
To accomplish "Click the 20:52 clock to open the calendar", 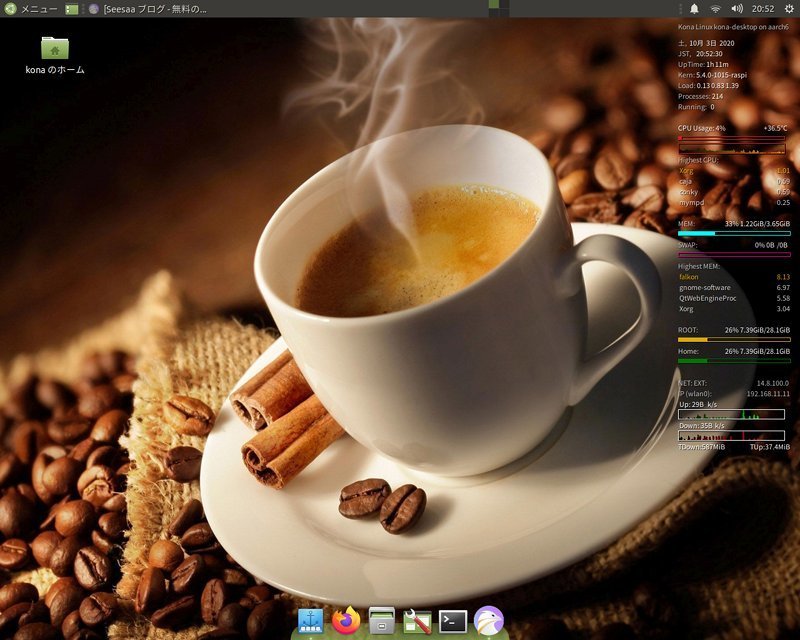I will click(763, 9).
